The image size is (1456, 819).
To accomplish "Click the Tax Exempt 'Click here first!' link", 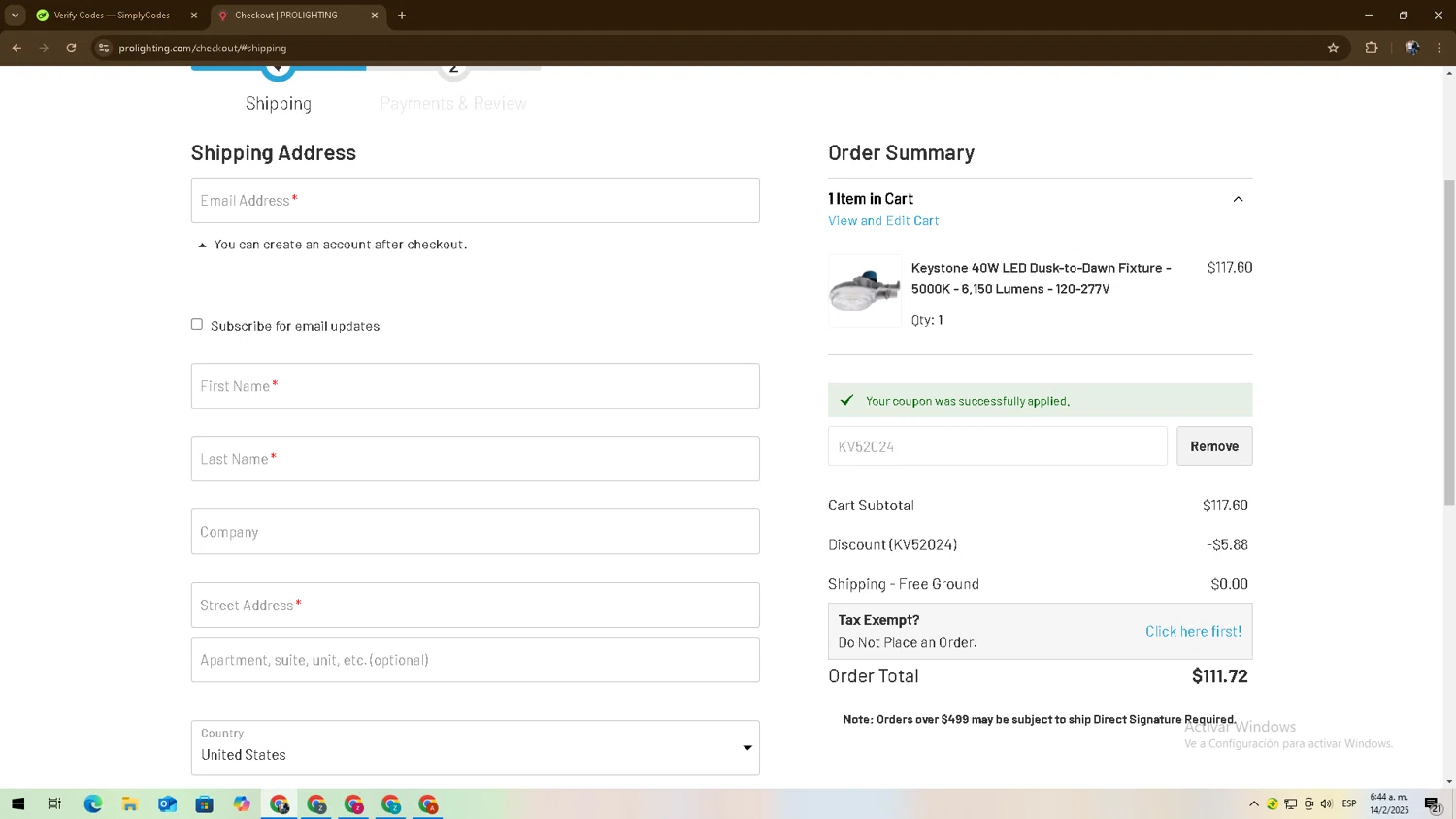I will 1193,632.
